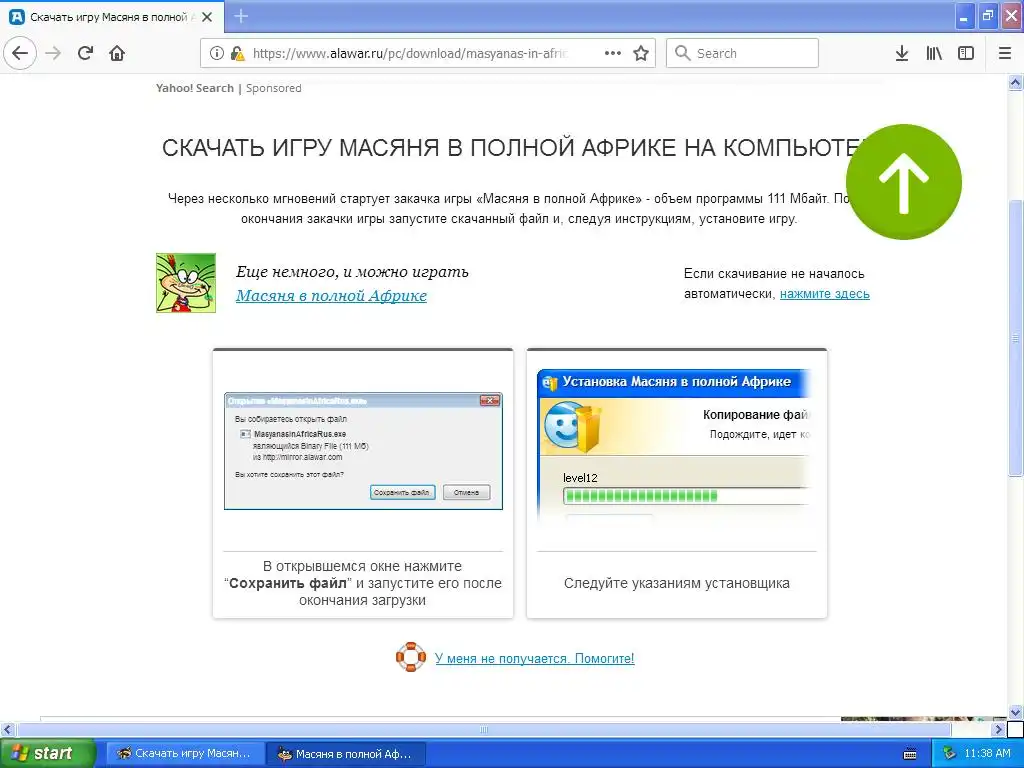Click the vertical scrollbar up arrow
This screenshot has width=1024, height=768.
point(1015,82)
